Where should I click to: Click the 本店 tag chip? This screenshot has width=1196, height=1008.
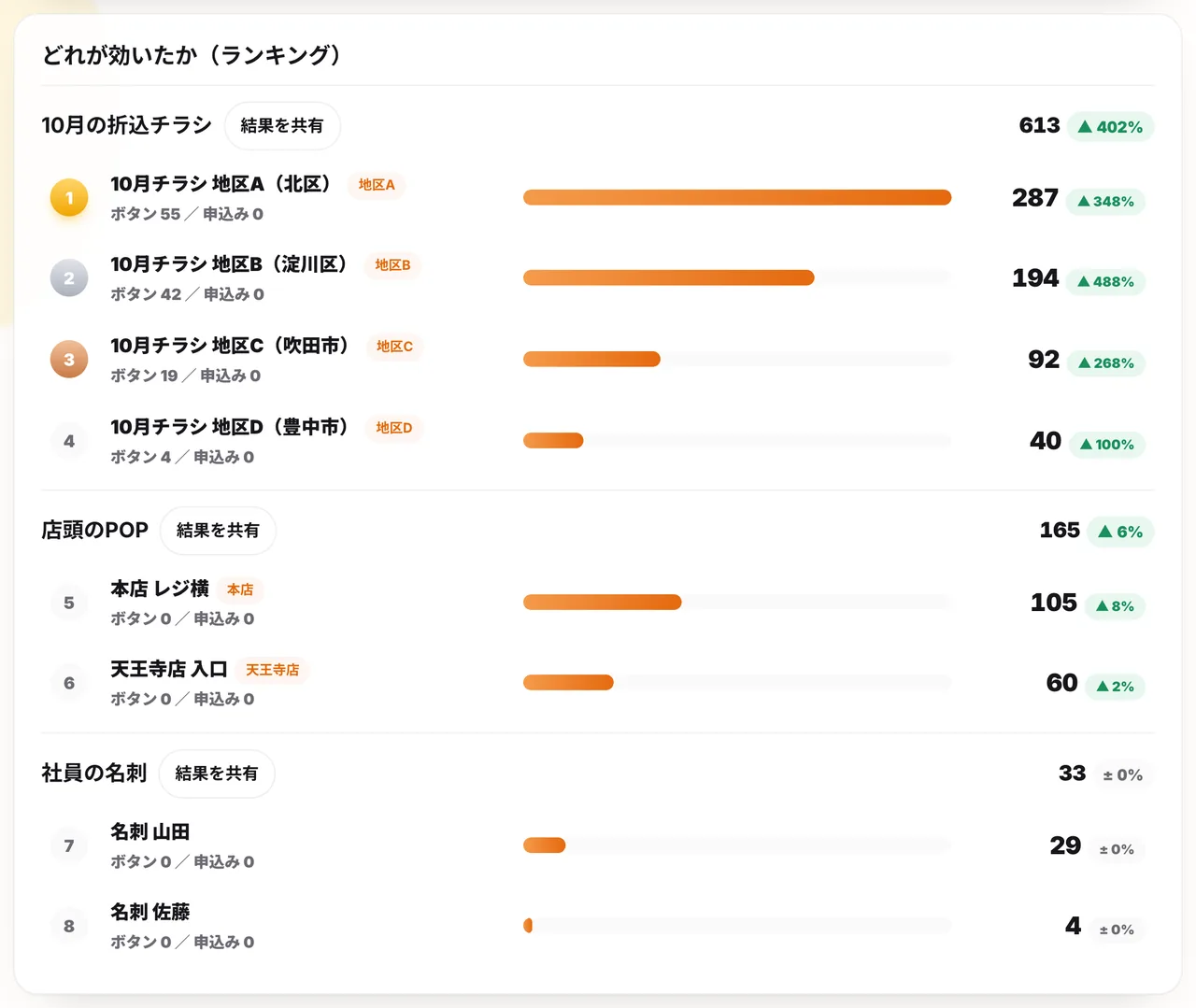240,589
